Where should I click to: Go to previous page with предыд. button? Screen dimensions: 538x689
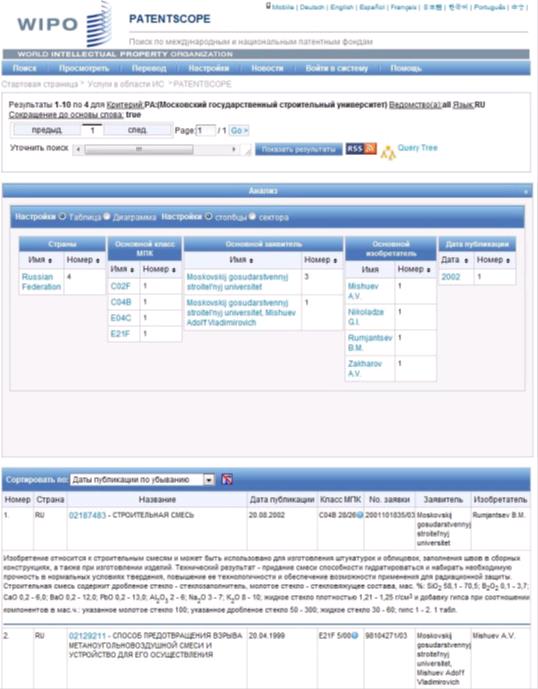(x=47, y=130)
